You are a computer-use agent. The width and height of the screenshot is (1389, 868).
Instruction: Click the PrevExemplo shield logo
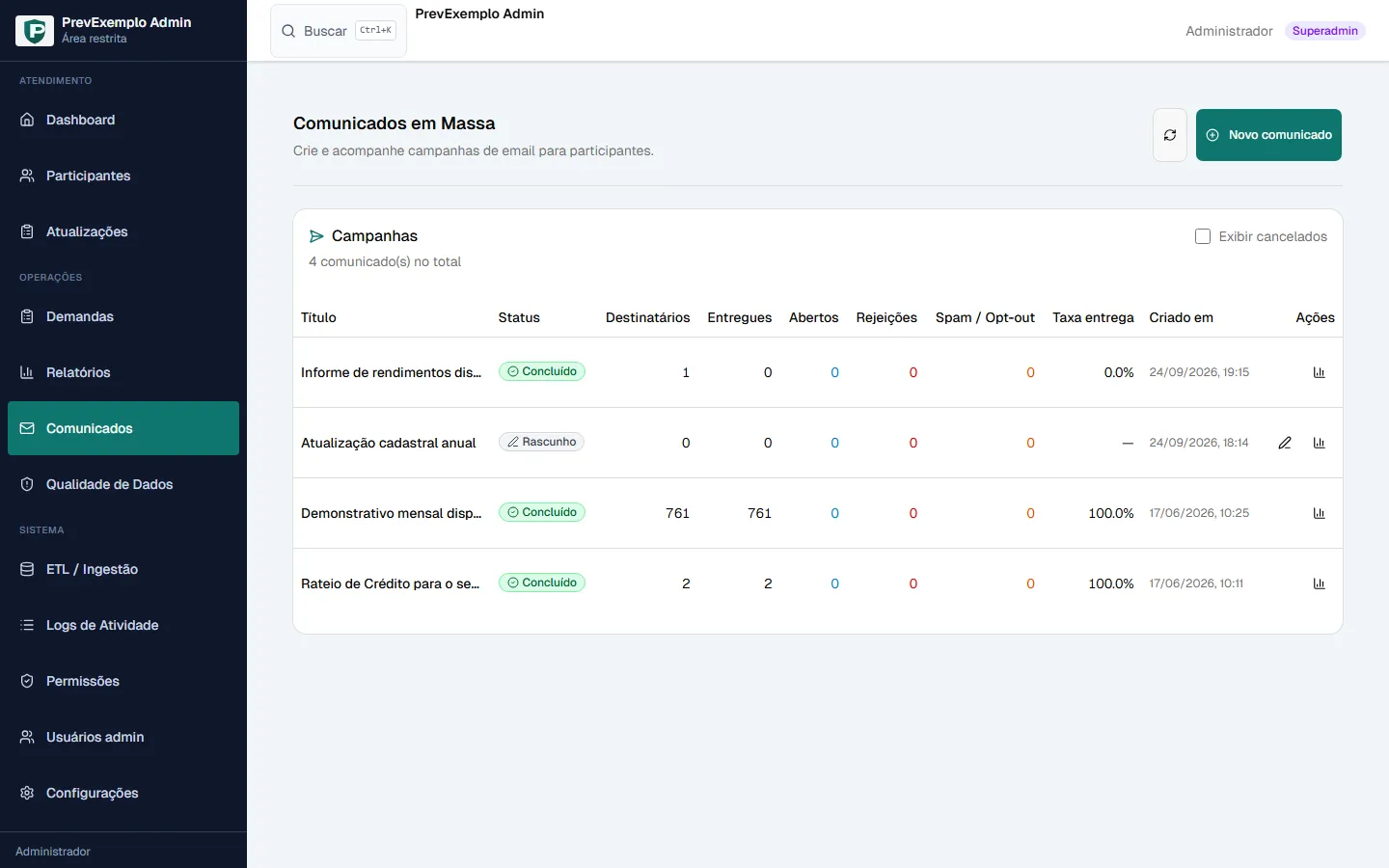(x=35, y=31)
